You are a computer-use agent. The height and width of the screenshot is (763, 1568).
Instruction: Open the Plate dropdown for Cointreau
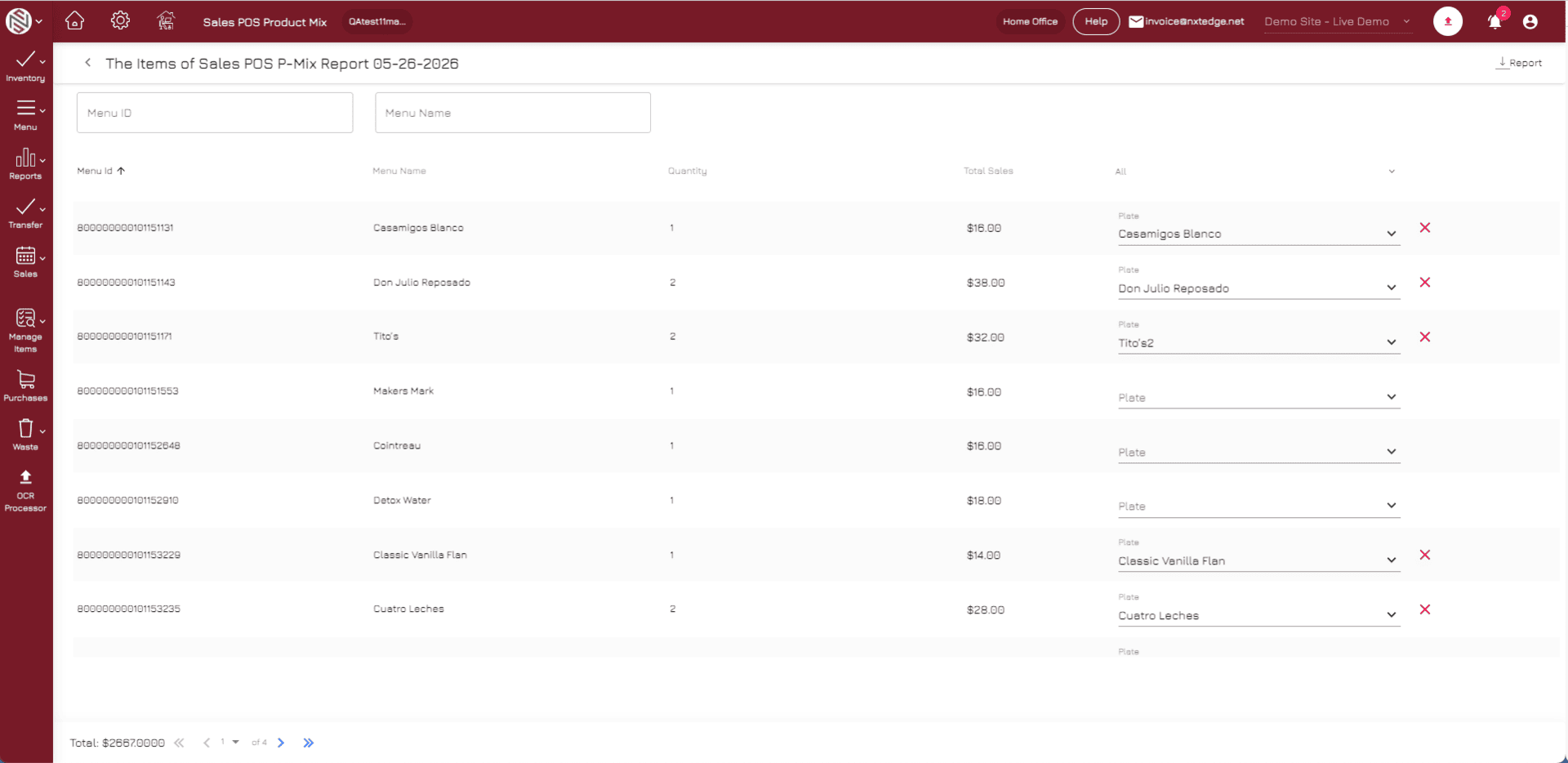[1258, 452]
